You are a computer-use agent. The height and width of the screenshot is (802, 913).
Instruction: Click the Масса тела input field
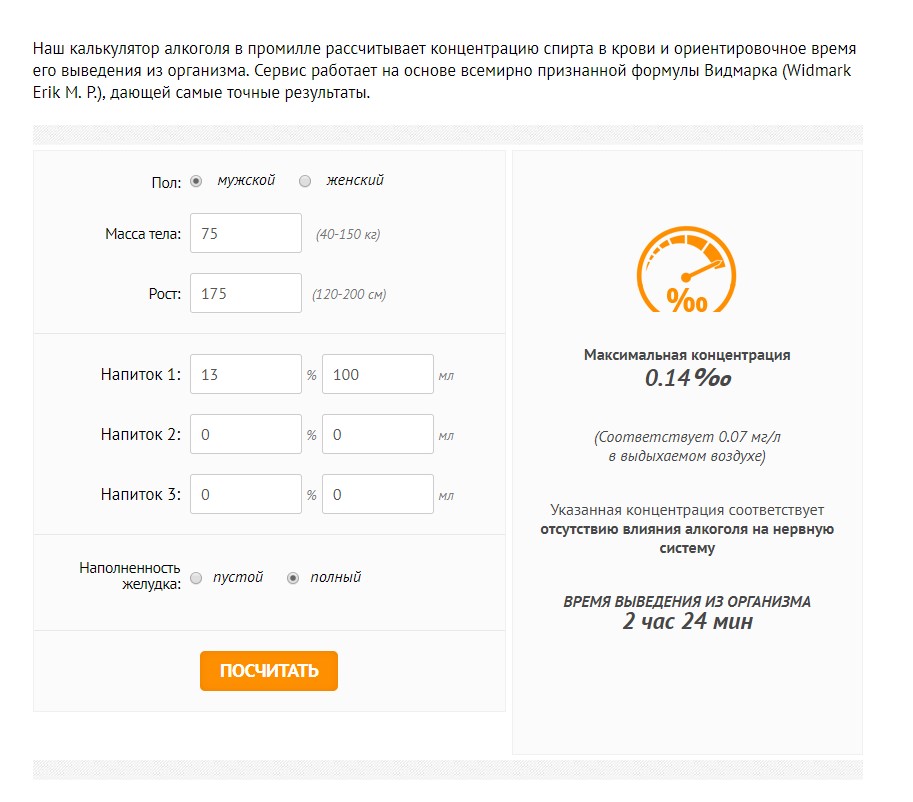point(246,233)
